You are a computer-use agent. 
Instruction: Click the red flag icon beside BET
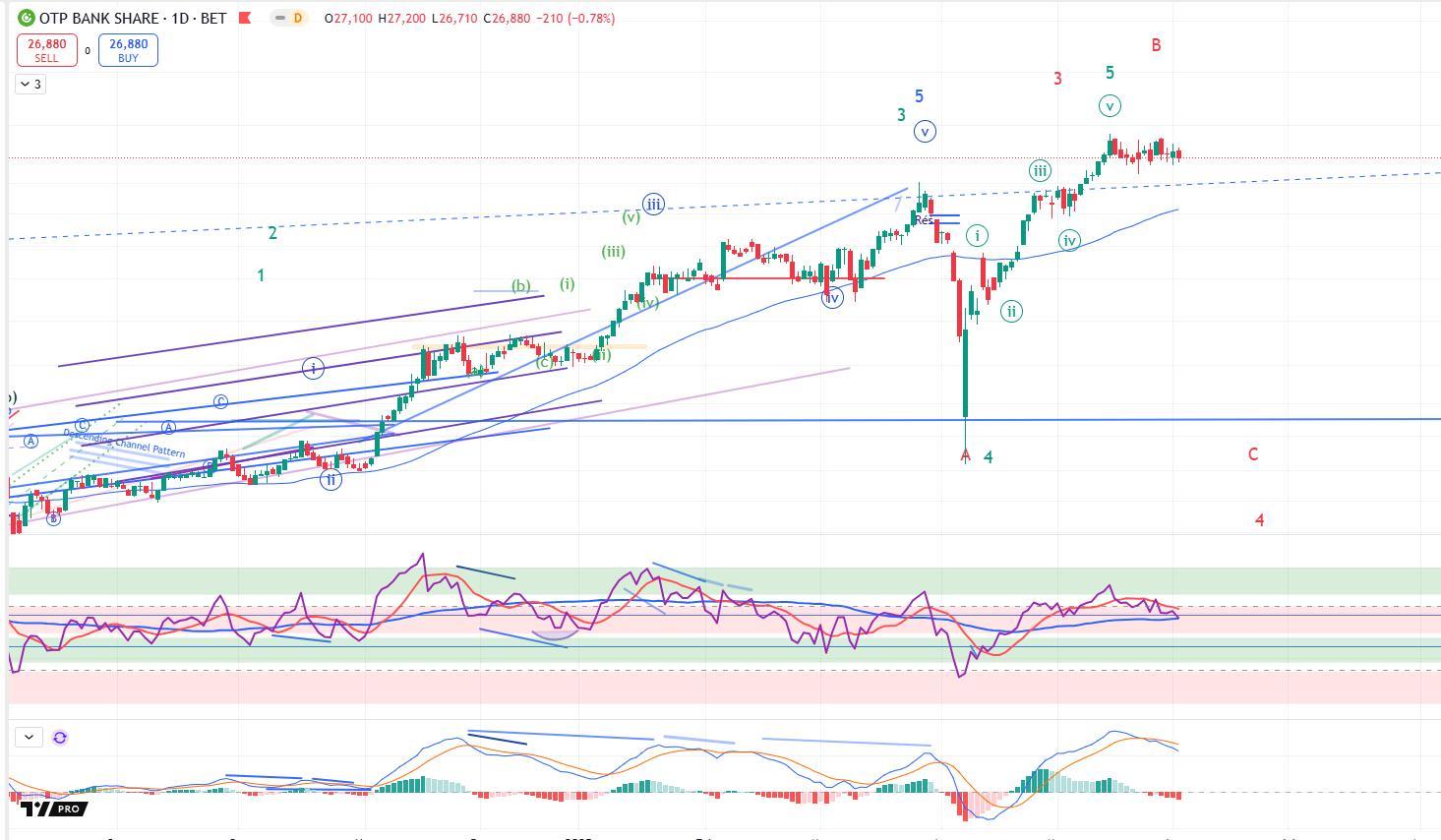(245, 18)
